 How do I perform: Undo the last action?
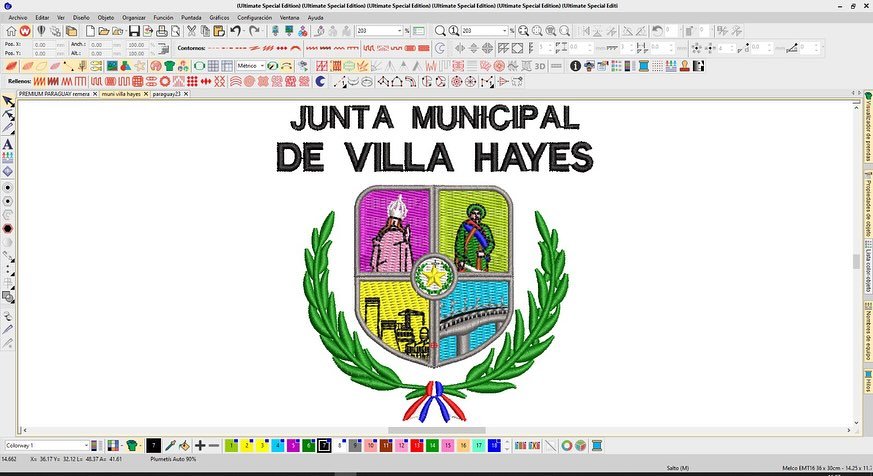coord(236,31)
